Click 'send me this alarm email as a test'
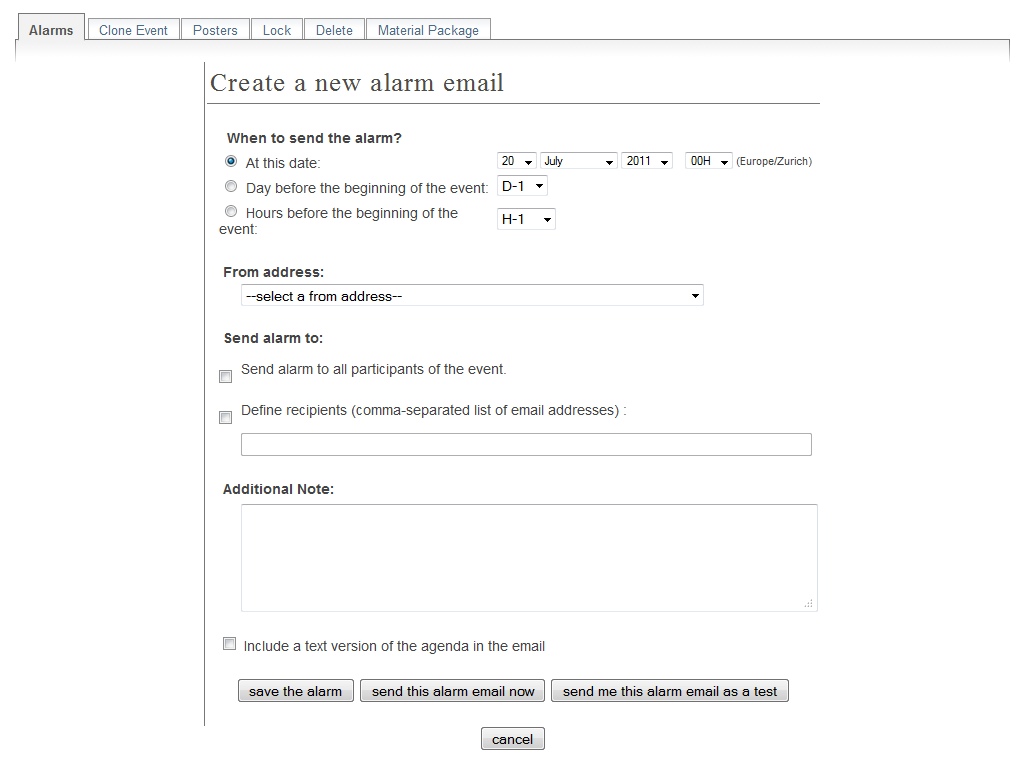The width and height of the screenshot is (1021, 762). click(x=670, y=691)
